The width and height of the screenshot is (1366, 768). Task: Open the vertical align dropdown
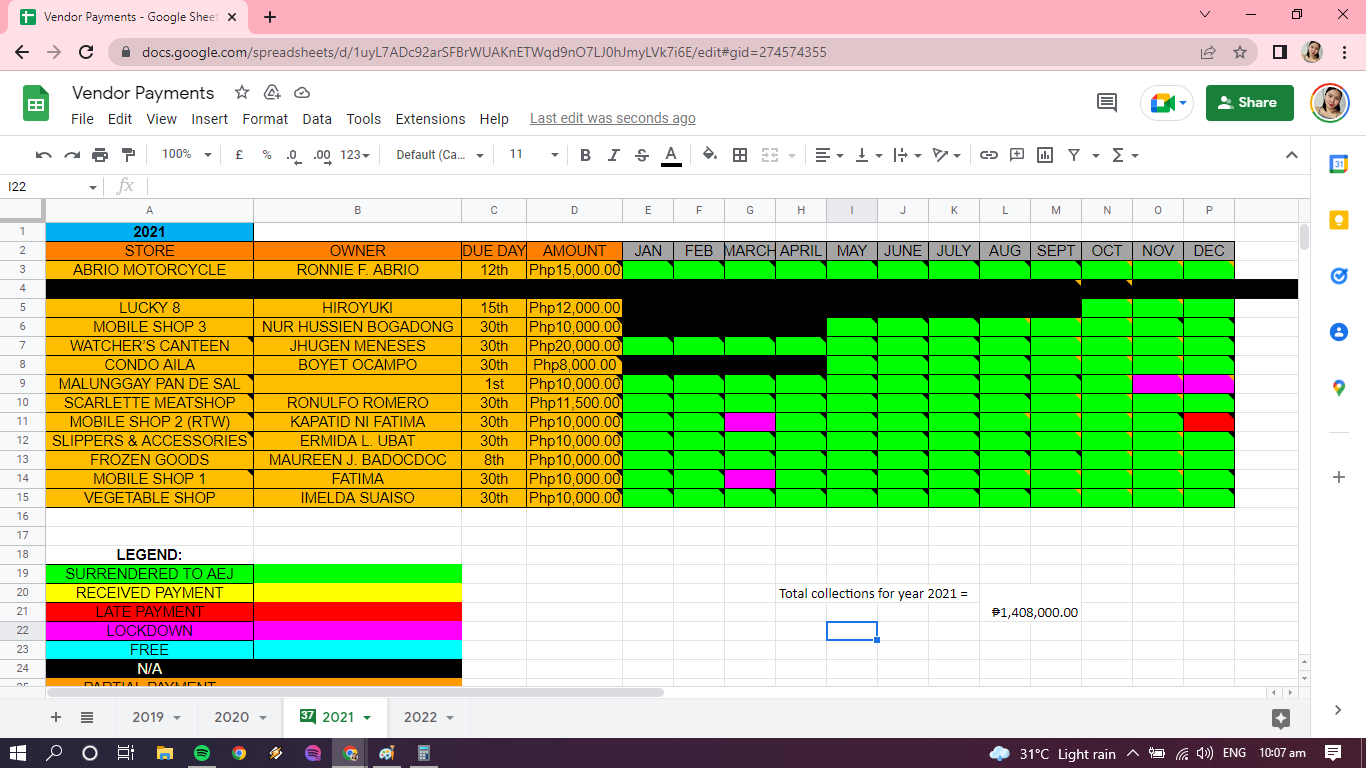(869, 155)
